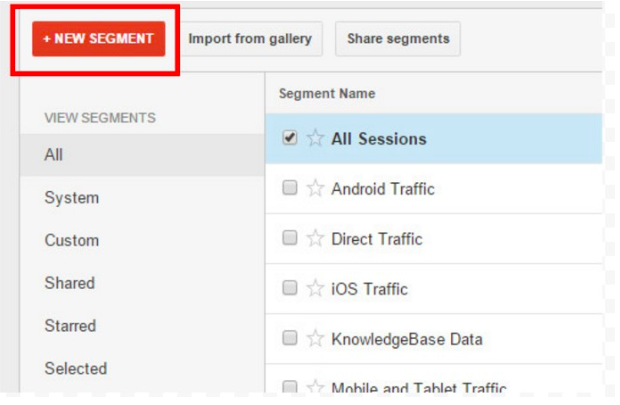Select the KnowledgeBase Data checkbox

pos(290,338)
